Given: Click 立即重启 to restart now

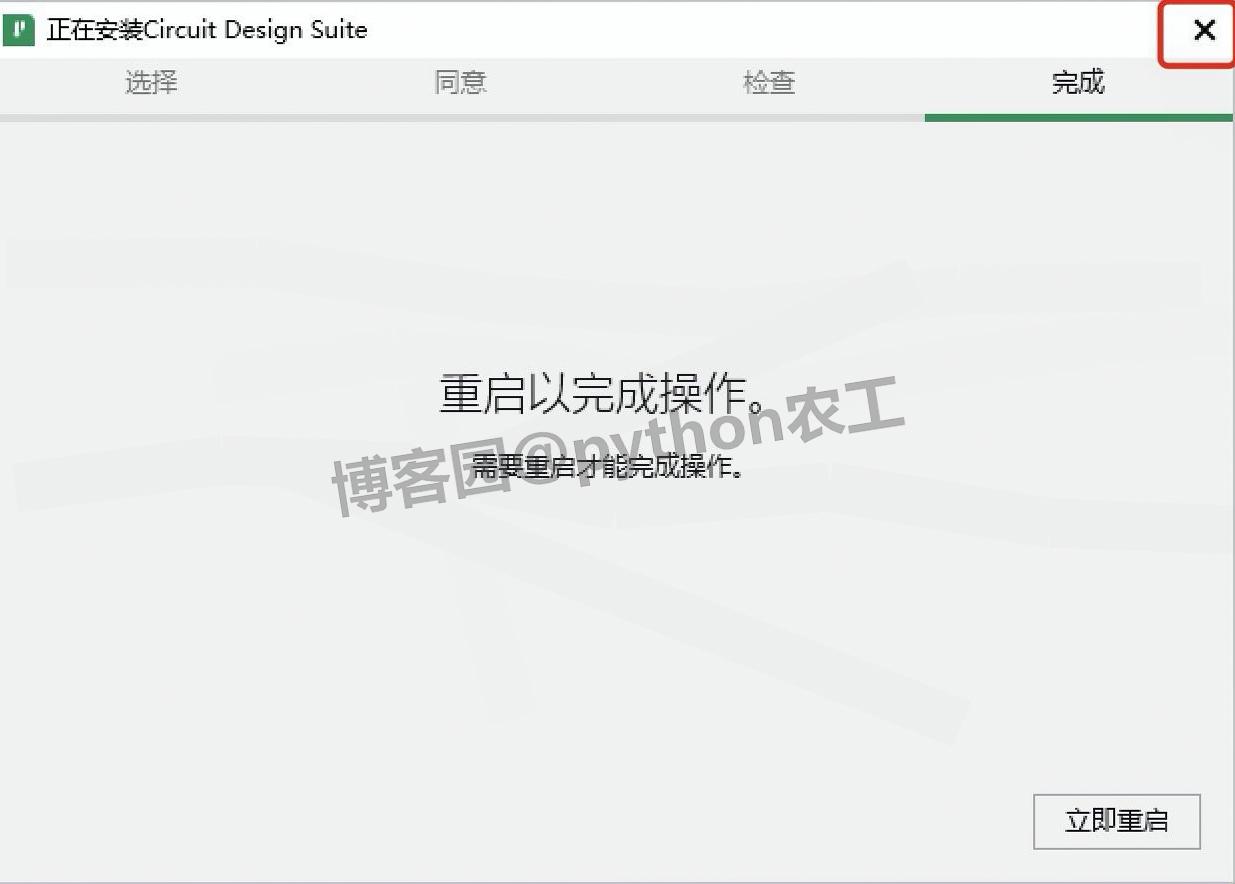Looking at the screenshot, I should (x=1116, y=821).
